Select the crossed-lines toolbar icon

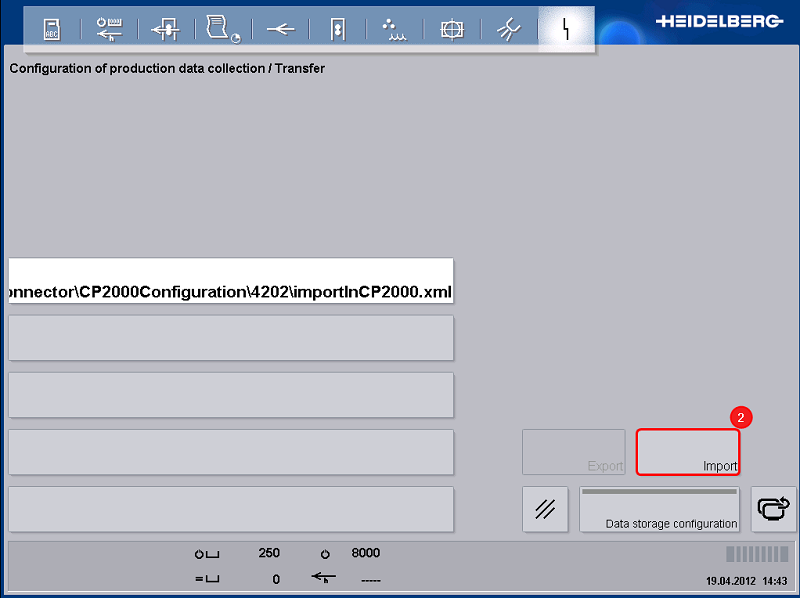pyautogui.click(x=509, y=30)
